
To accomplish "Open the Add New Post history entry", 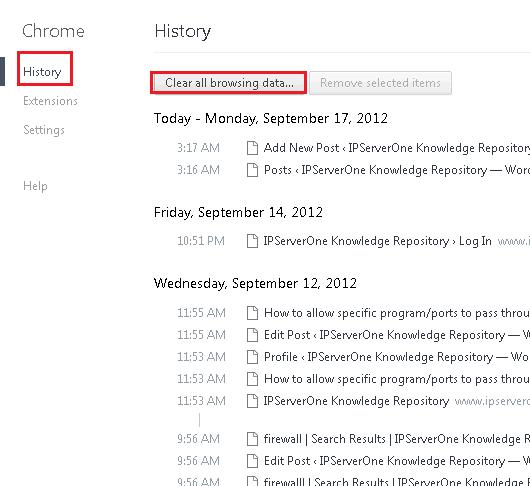I will click(396, 148).
